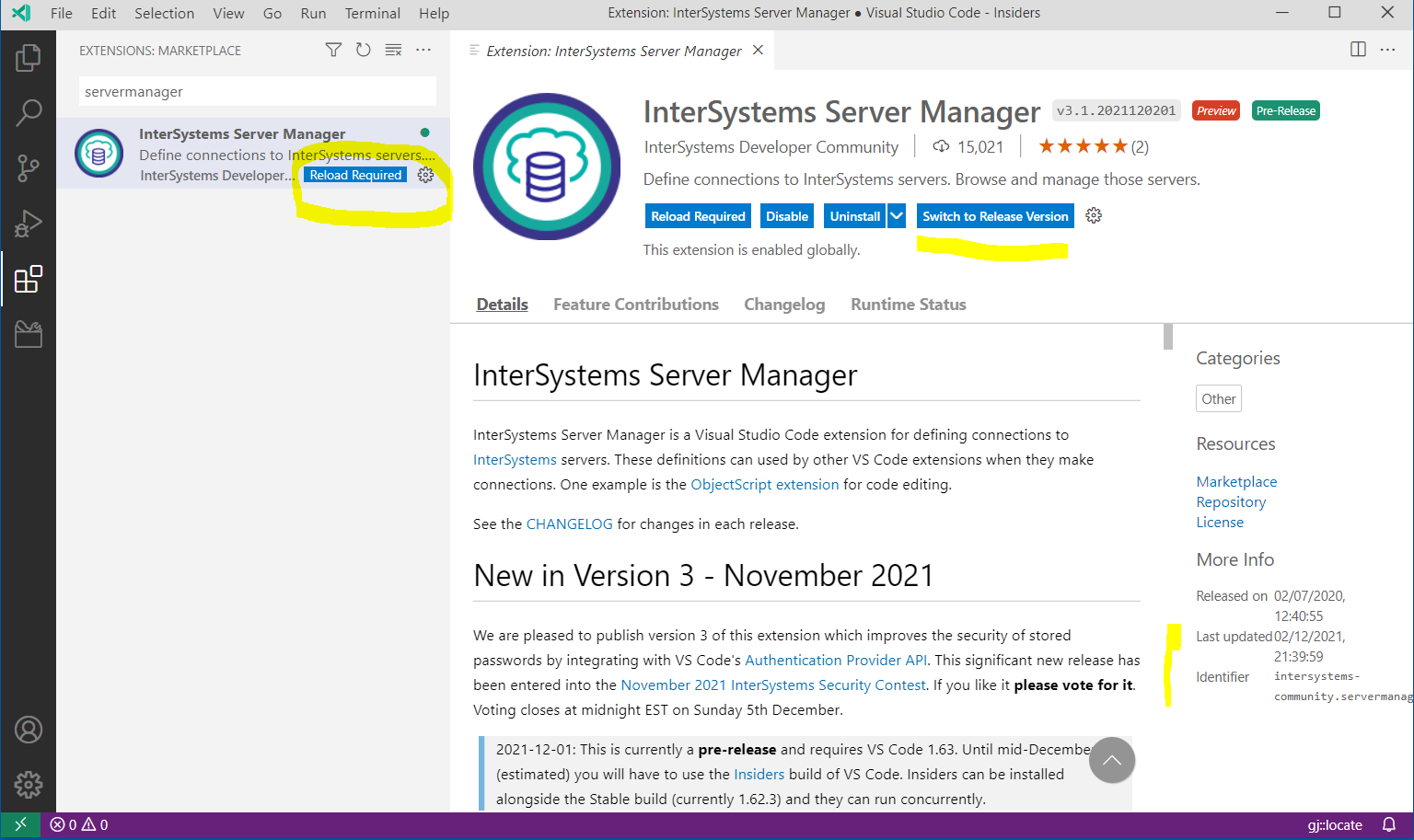Switch to the Feature Contributions tab
This screenshot has height=840, width=1414.
pos(636,305)
